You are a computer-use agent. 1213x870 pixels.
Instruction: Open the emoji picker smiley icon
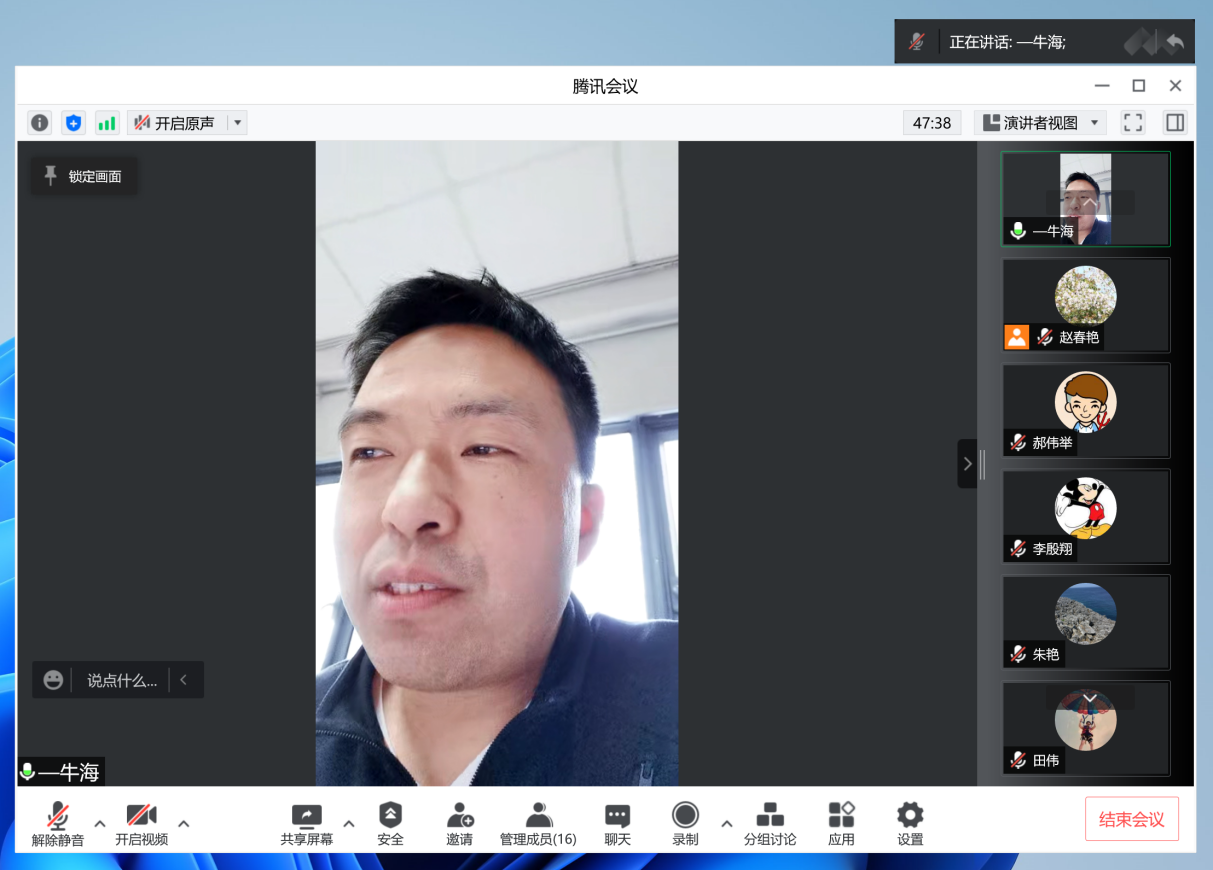click(x=54, y=680)
